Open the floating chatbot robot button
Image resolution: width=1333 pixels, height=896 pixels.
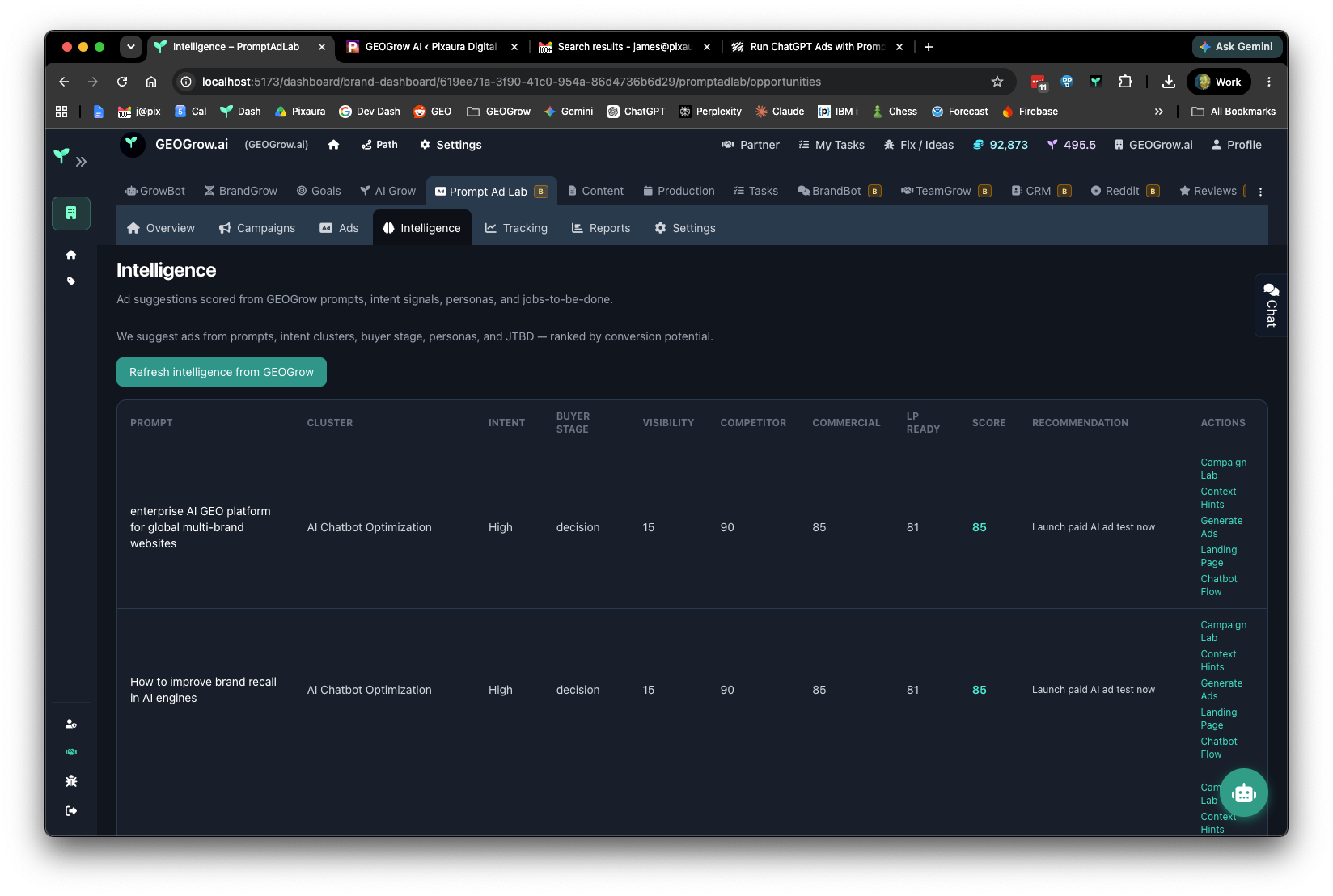(x=1244, y=793)
